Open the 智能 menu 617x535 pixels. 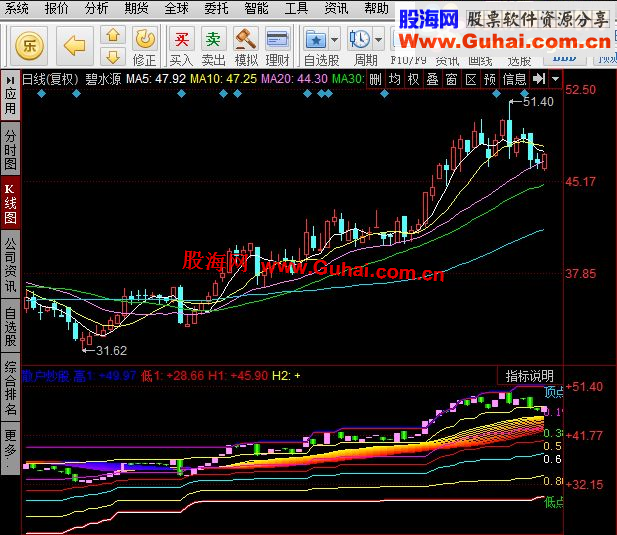tap(256, 8)
